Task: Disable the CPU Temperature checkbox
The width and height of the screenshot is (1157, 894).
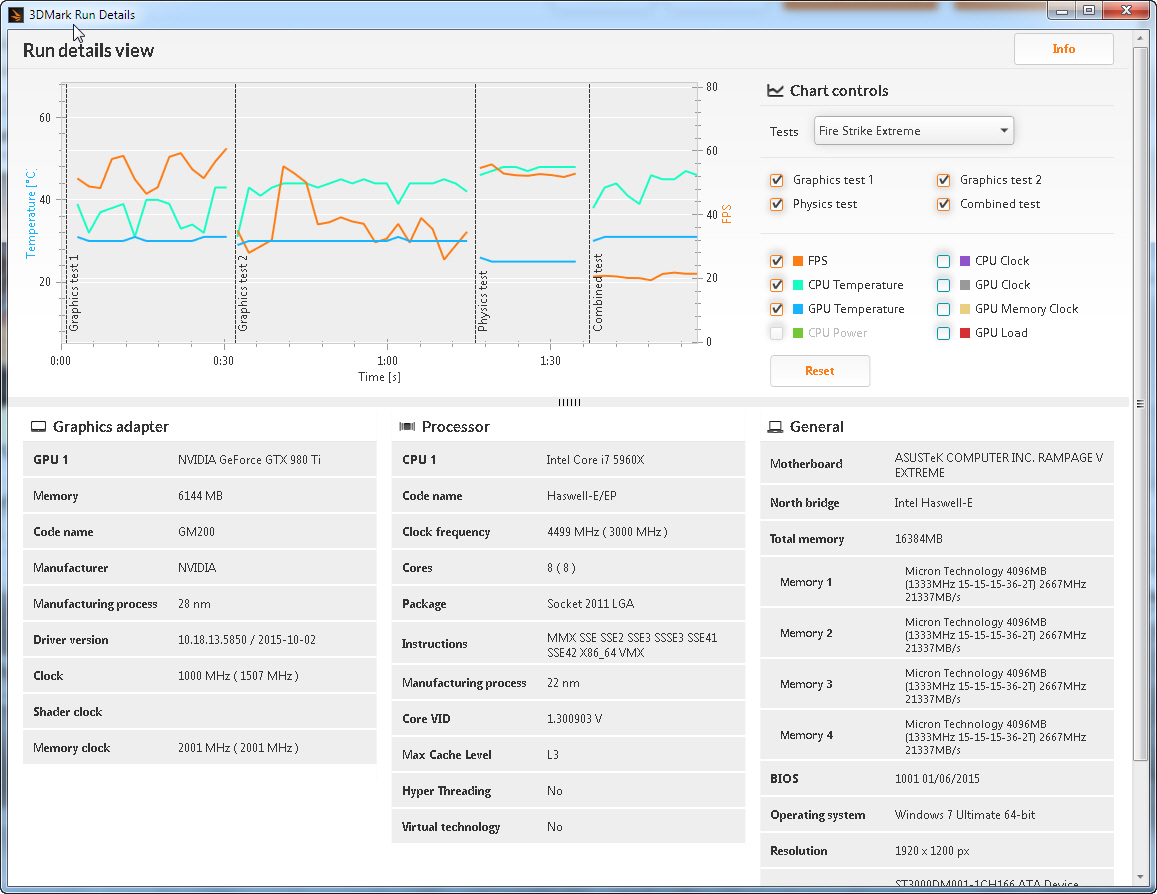Action: tap(776, 285)
